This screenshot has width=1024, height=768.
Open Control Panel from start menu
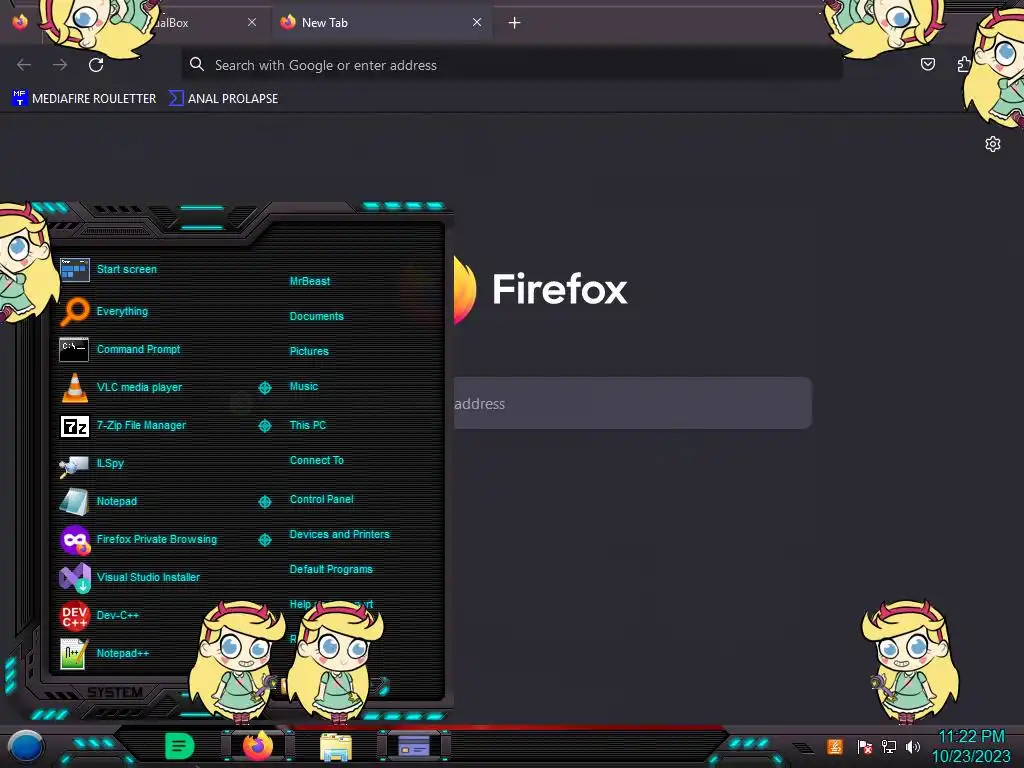[321, 500]
